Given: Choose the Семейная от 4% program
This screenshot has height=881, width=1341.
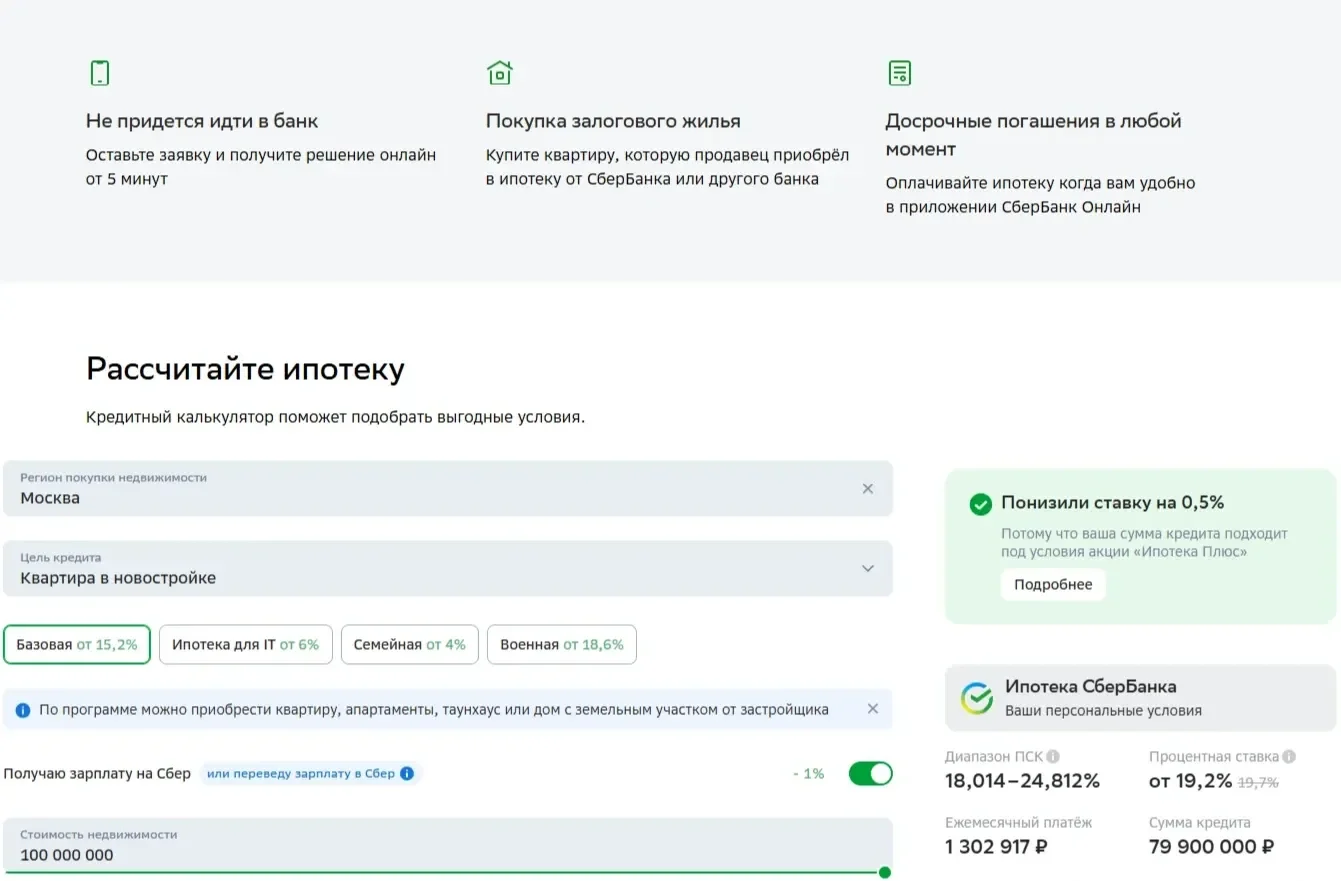Looking at the screenshot, I should coord(410,645).
